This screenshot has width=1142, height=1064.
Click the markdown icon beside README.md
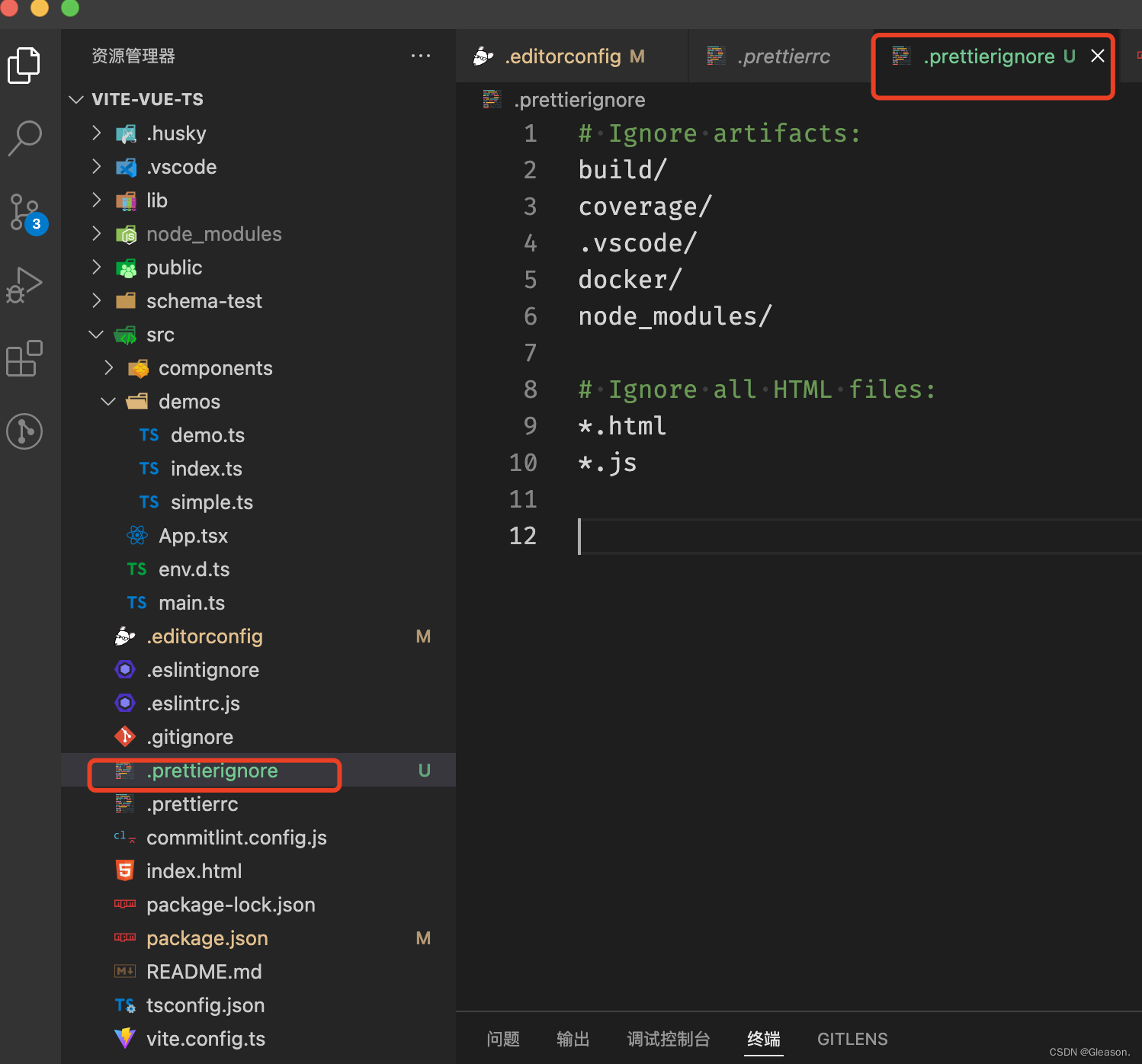(x=125, y=971)
